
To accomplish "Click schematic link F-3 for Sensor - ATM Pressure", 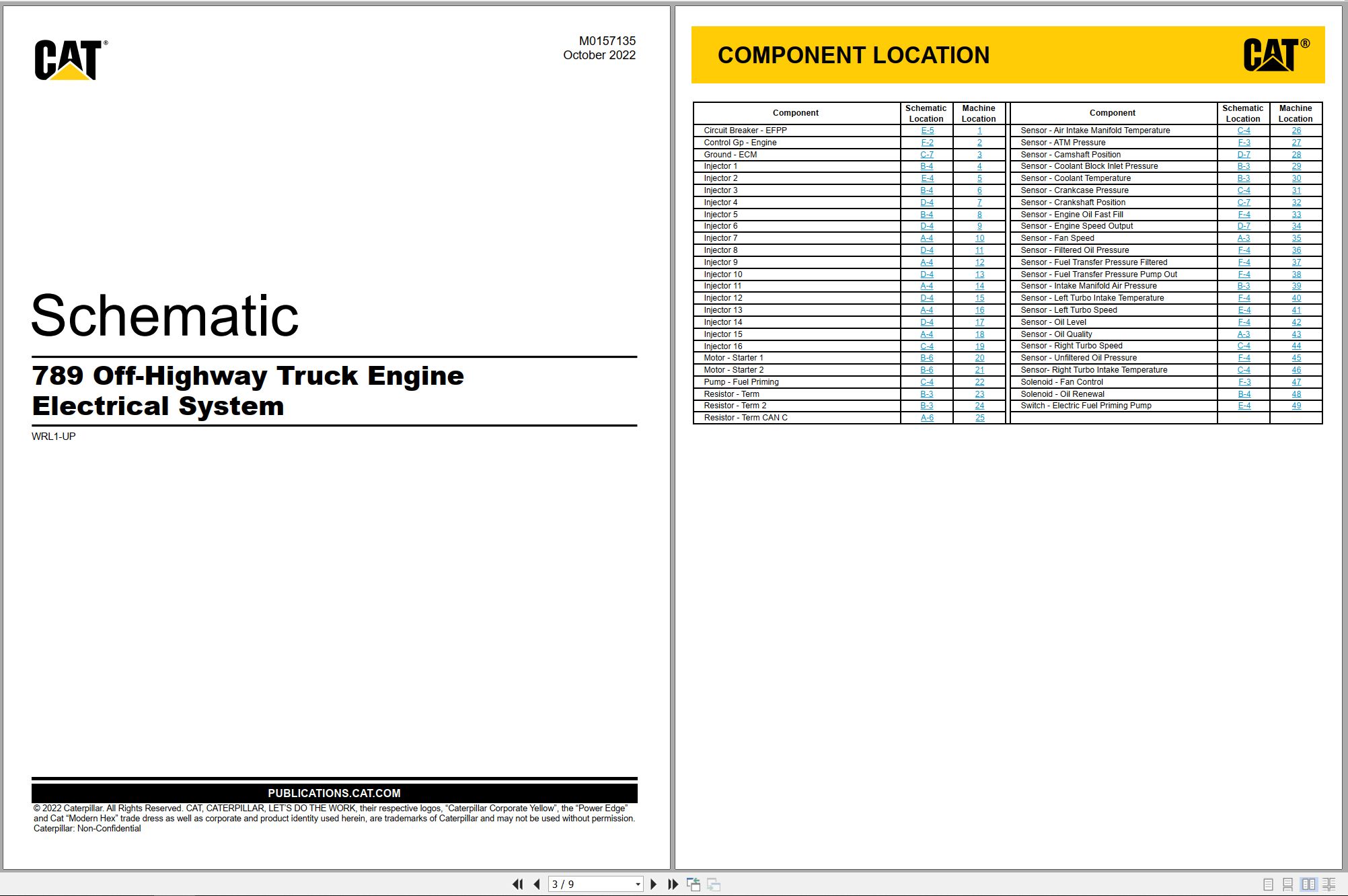I will pyautogui.click(x=1244, y=143).
